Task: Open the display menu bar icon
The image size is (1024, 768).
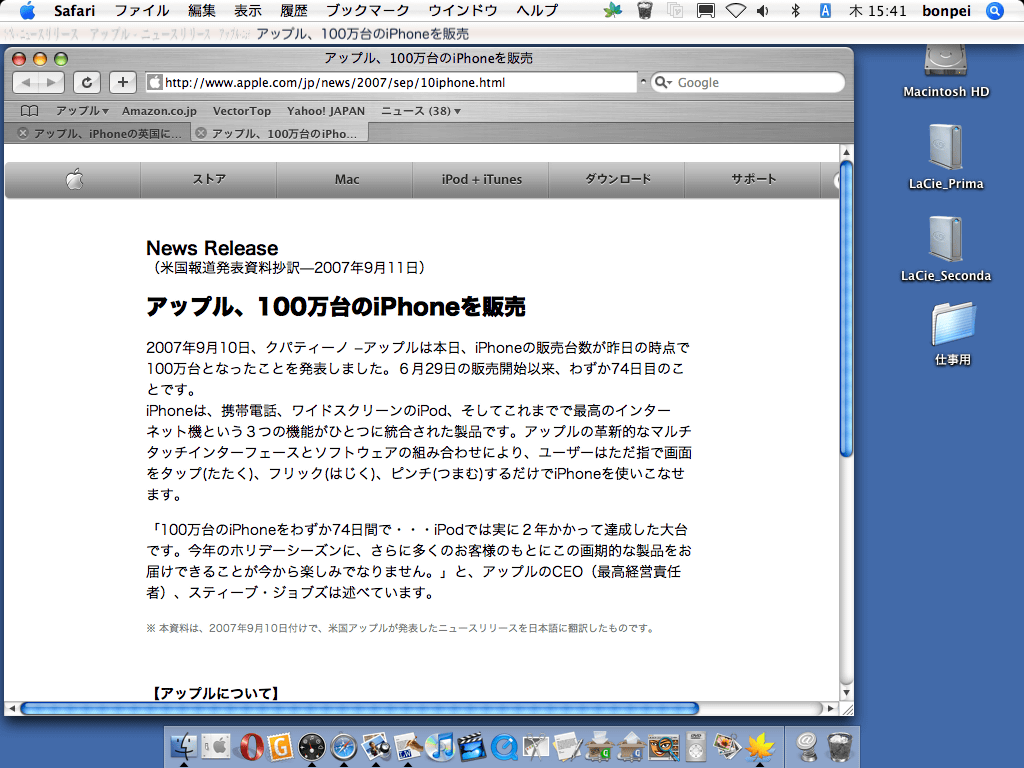Action: (706, 10)
